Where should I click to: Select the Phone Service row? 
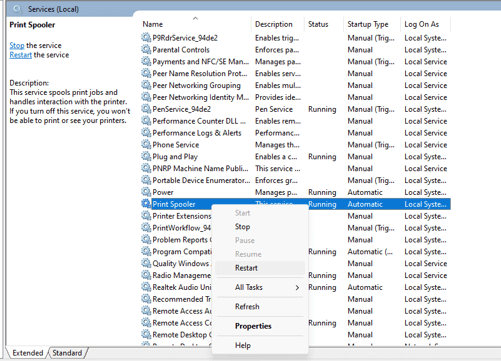tap(295, 145)
